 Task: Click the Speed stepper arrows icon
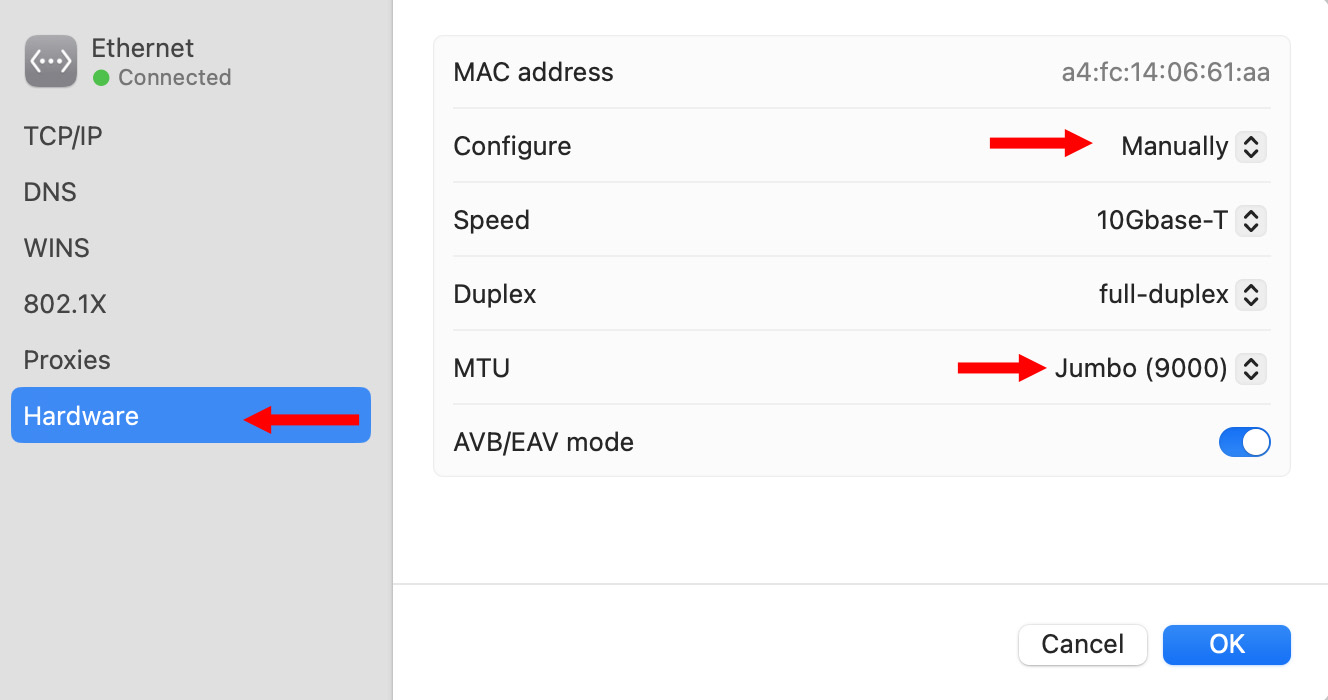1250,221
